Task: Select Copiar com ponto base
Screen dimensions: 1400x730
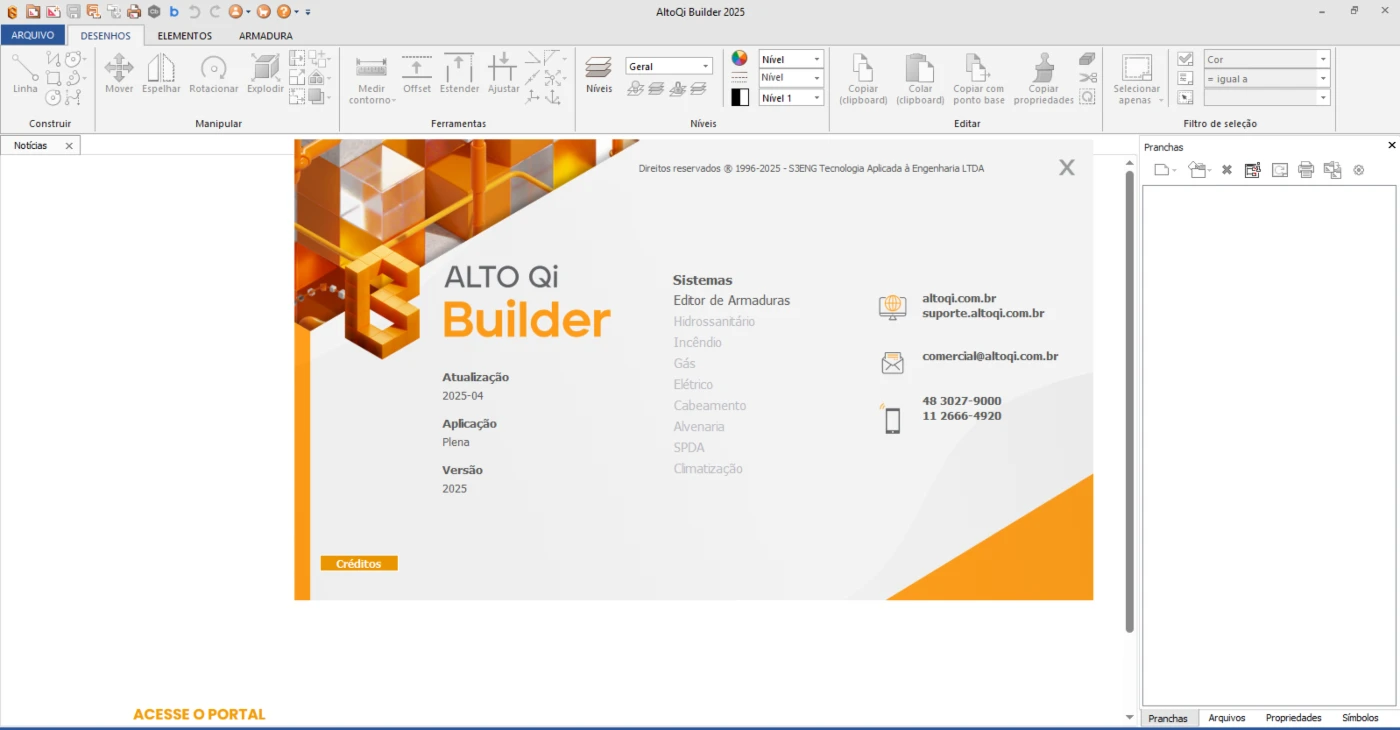Action: click(x=978, y=79)
